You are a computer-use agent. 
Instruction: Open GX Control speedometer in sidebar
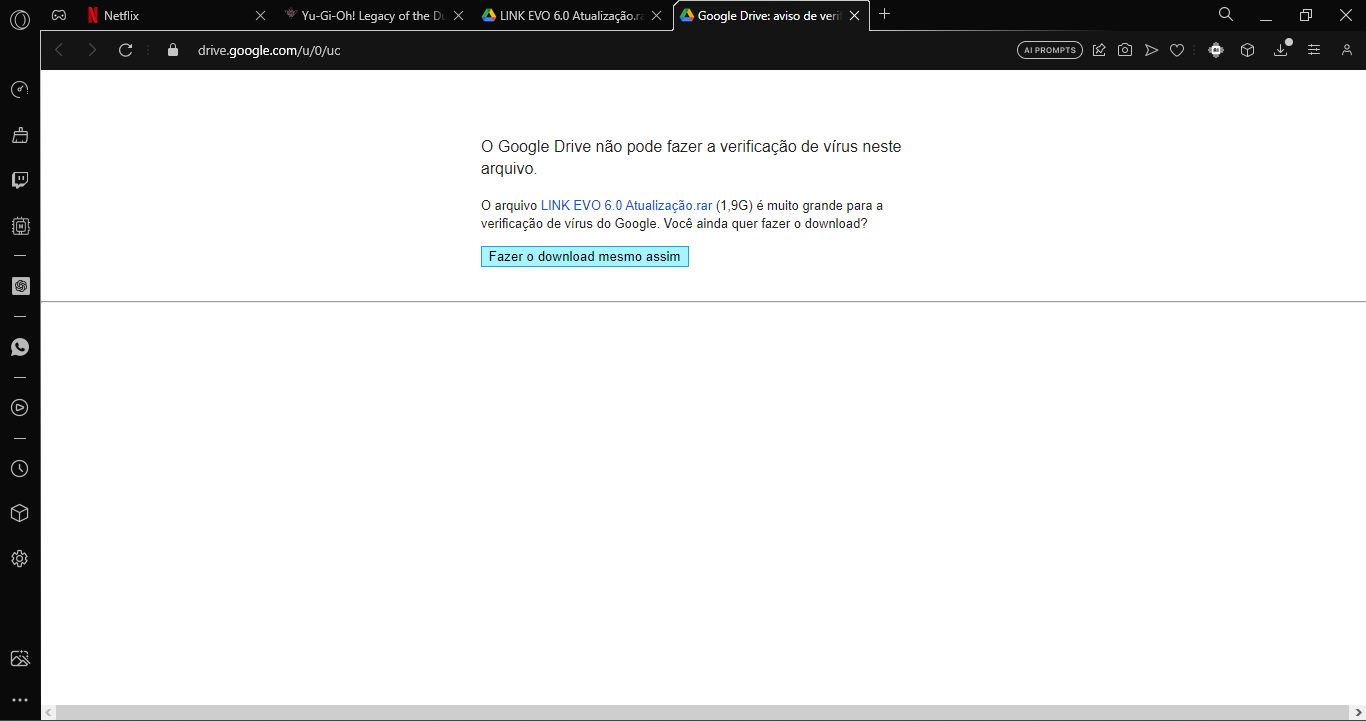coord(20,90)
